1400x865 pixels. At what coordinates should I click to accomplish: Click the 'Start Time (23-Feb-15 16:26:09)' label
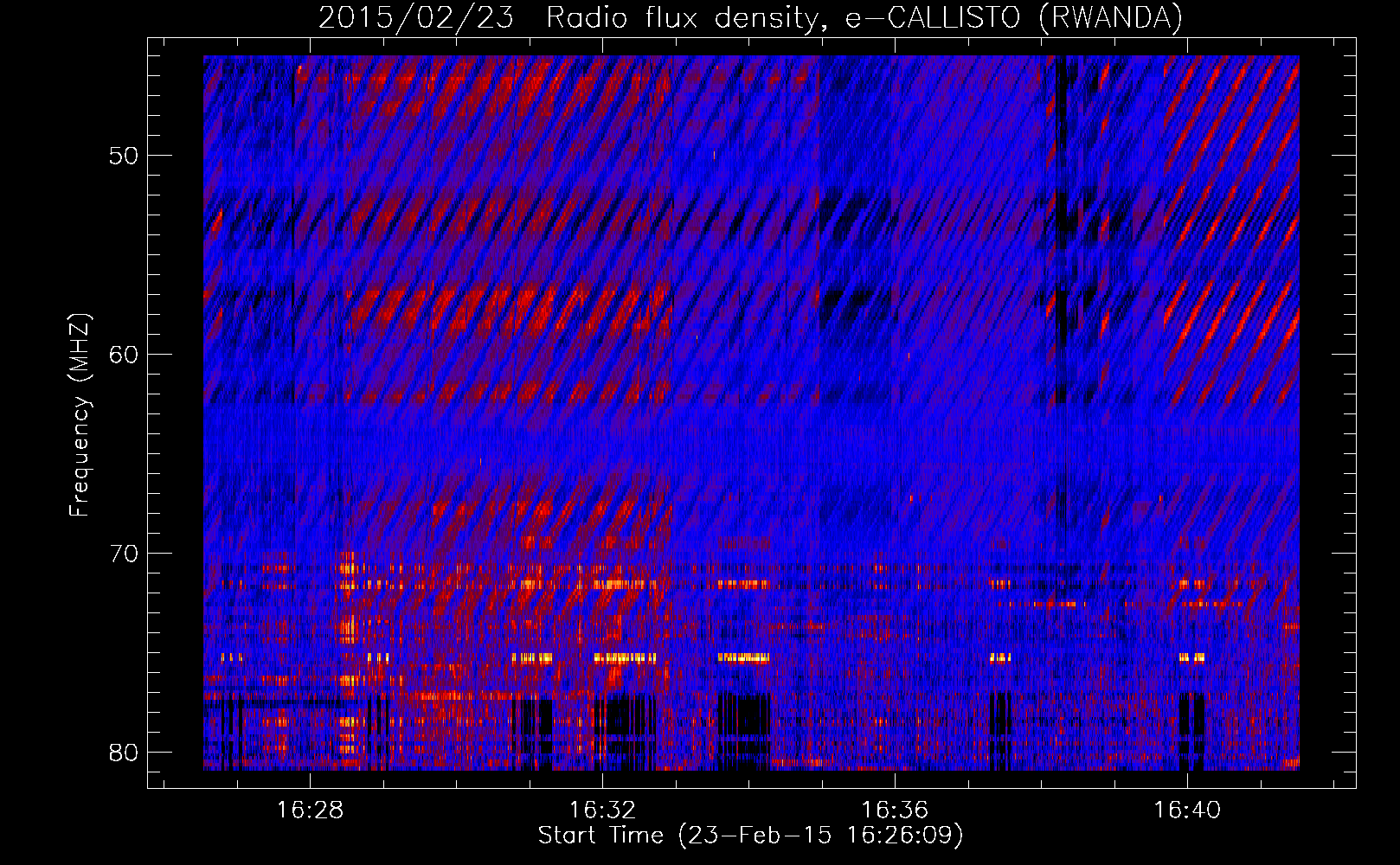(x=750, y=836)
